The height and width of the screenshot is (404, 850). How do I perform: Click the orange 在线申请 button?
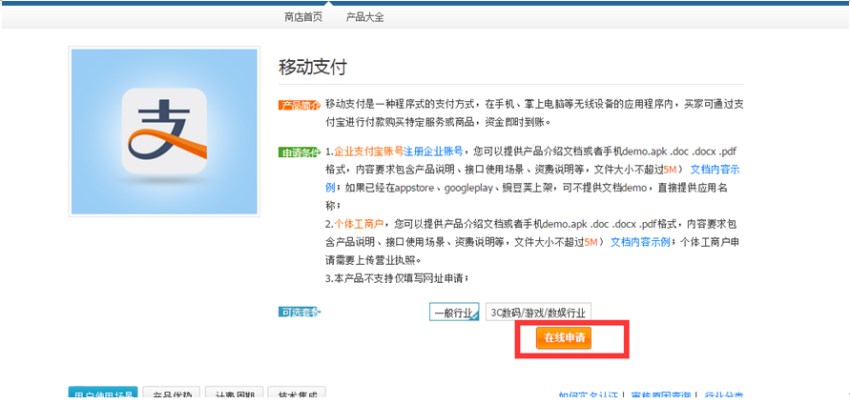click(x=564, y=338)
